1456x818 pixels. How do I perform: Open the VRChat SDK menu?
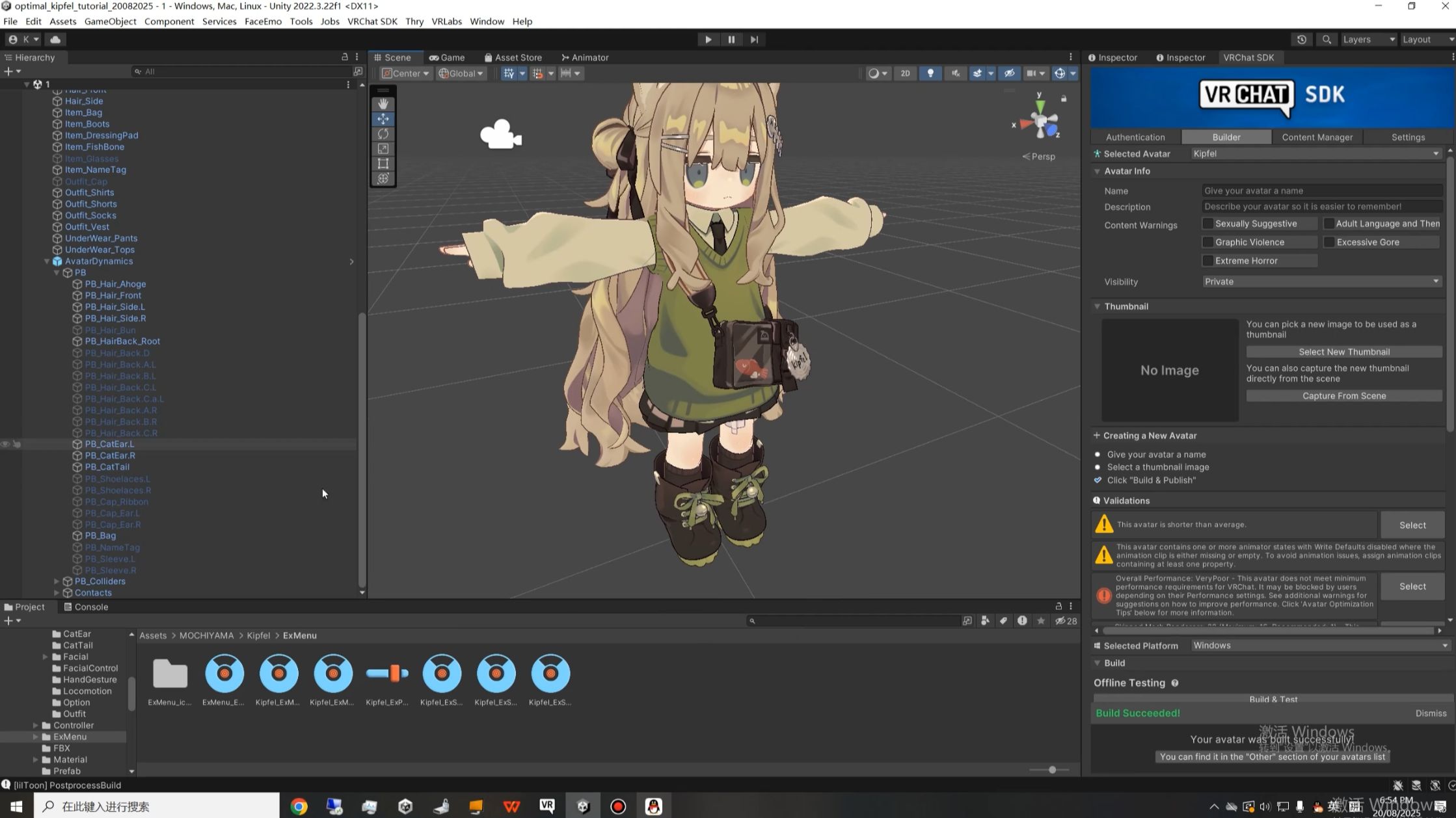point(372,21)
